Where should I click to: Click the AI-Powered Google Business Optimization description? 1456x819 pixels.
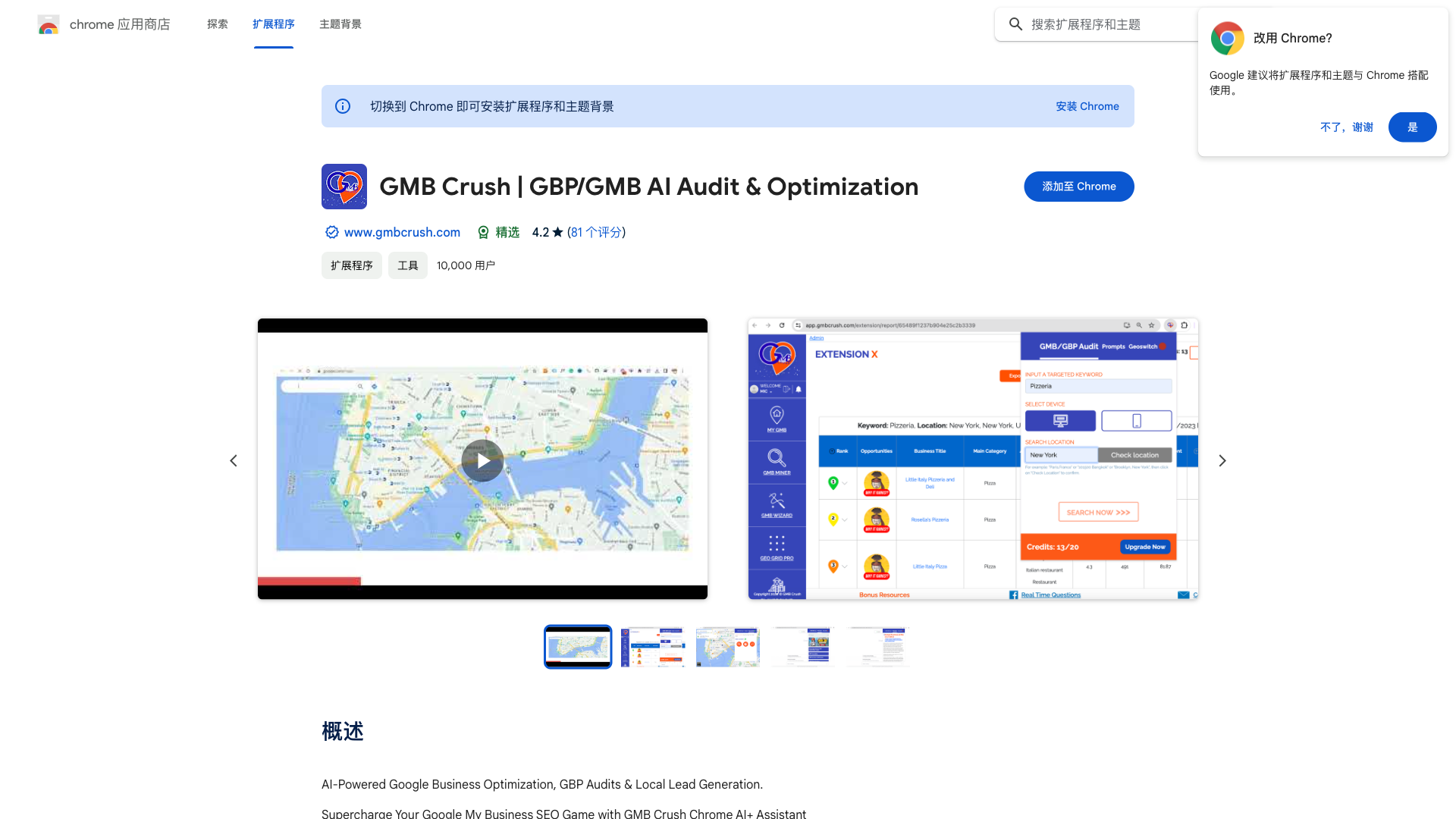click(x=542, y=784)
